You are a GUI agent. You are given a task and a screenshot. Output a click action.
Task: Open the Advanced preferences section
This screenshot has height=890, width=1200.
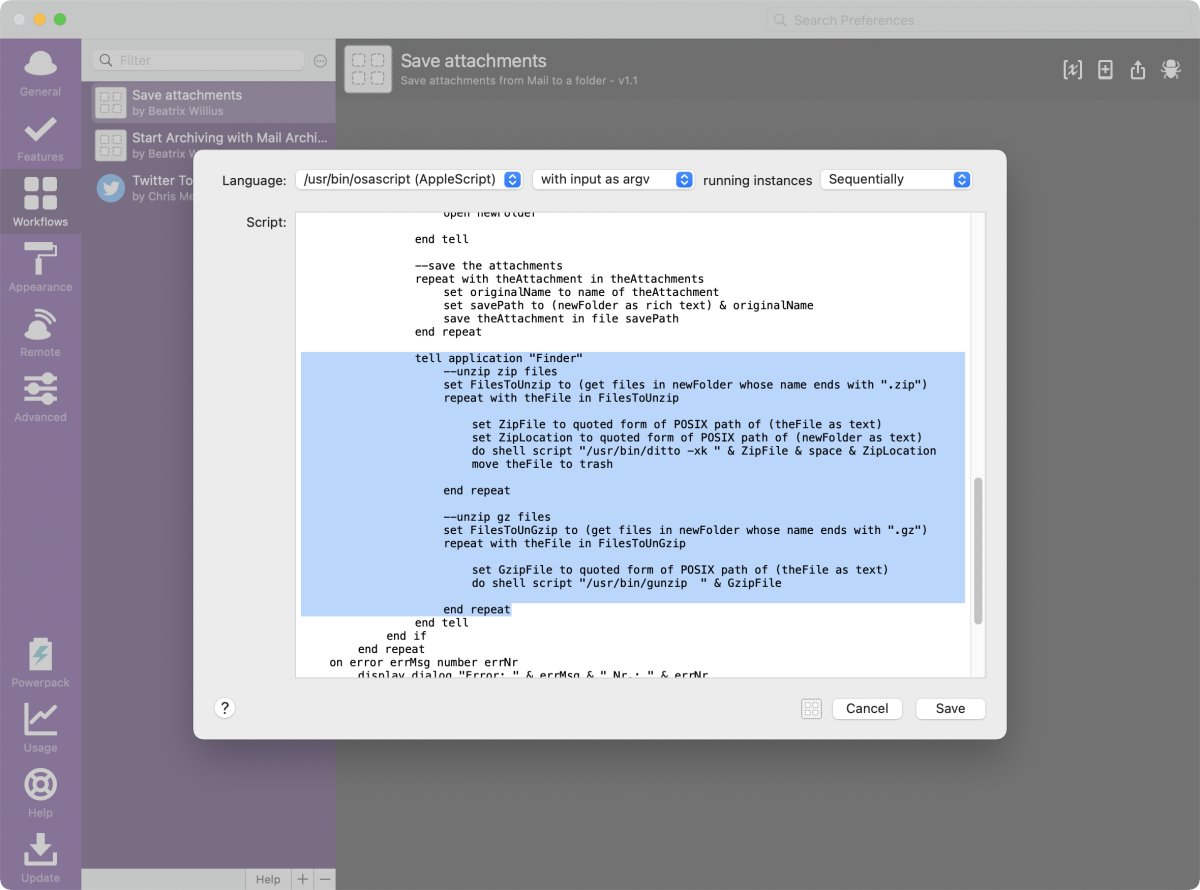tap(40, 396)
